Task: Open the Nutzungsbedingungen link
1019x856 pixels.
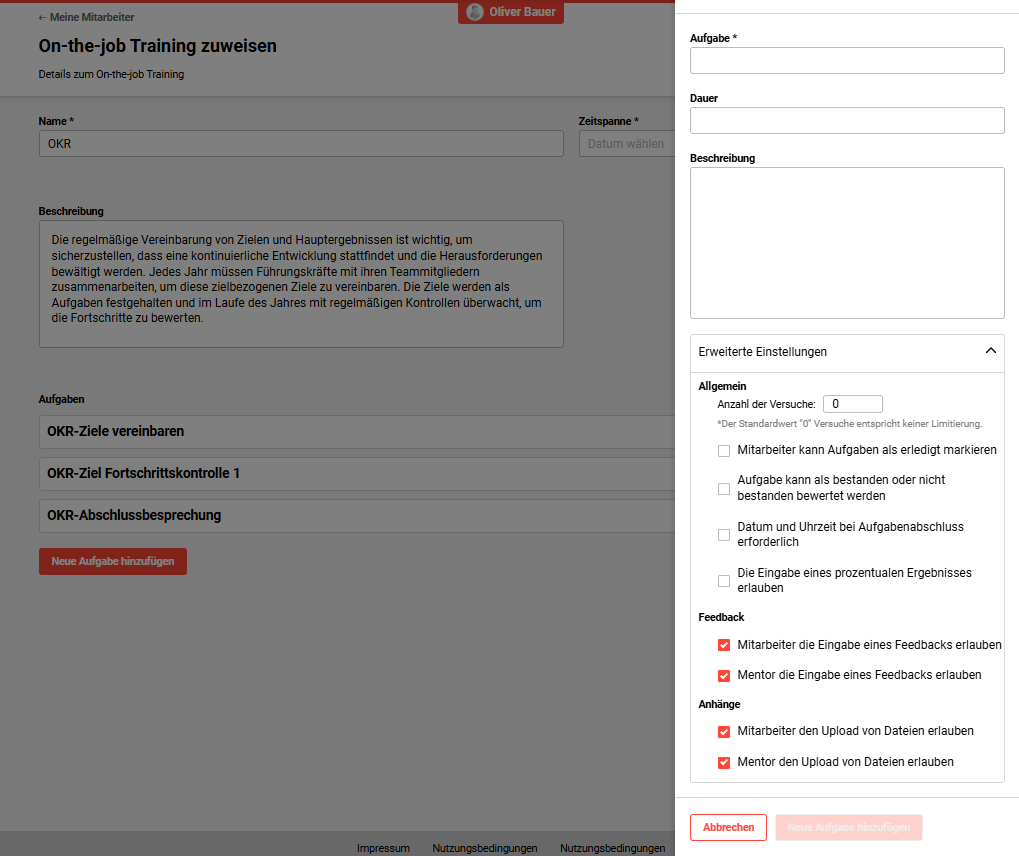Action: tap(485, 848)
